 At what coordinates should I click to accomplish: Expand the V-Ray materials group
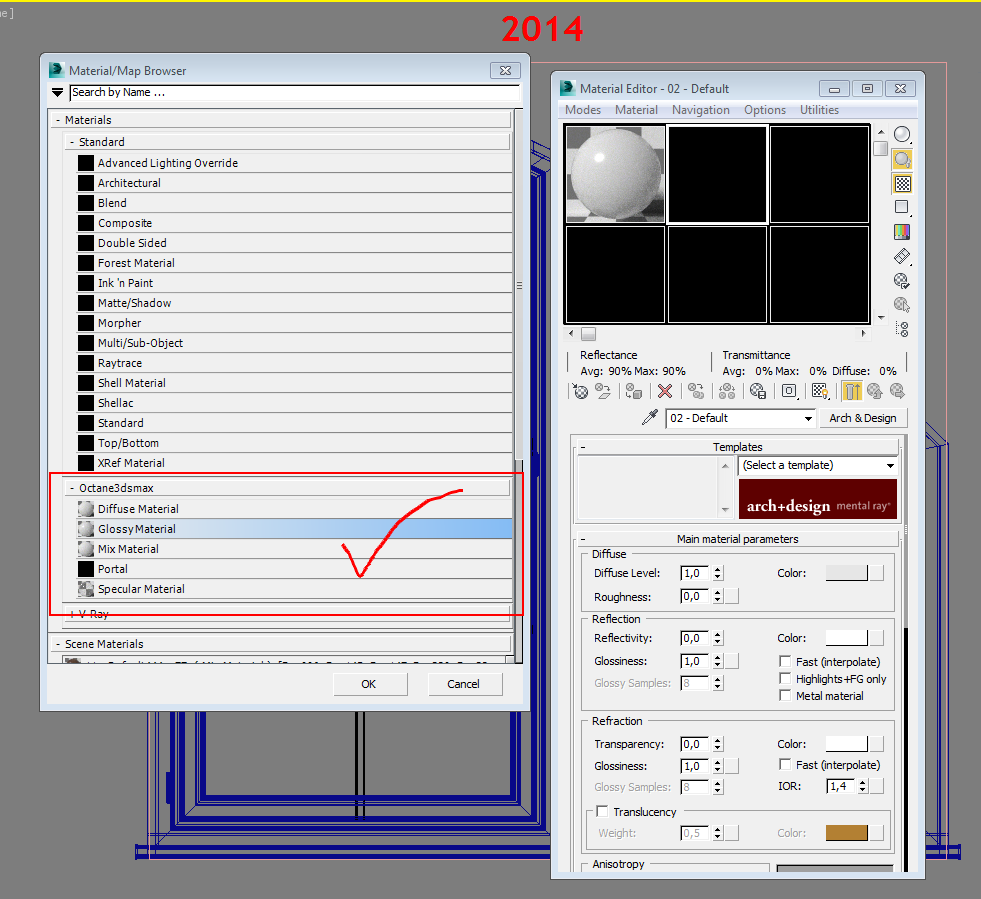(72, 614)
